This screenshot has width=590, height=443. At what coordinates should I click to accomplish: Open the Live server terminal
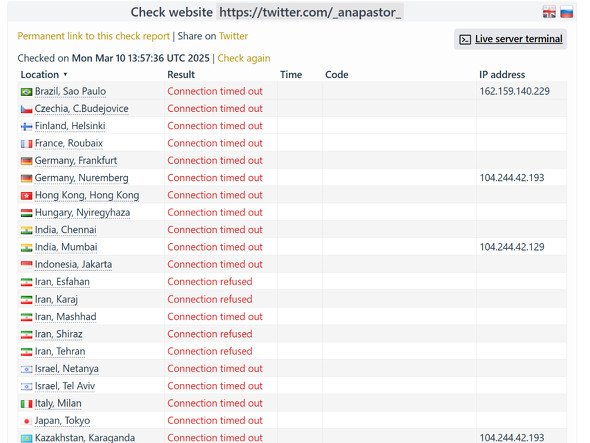pyautogui.click(x=519, y=39)
